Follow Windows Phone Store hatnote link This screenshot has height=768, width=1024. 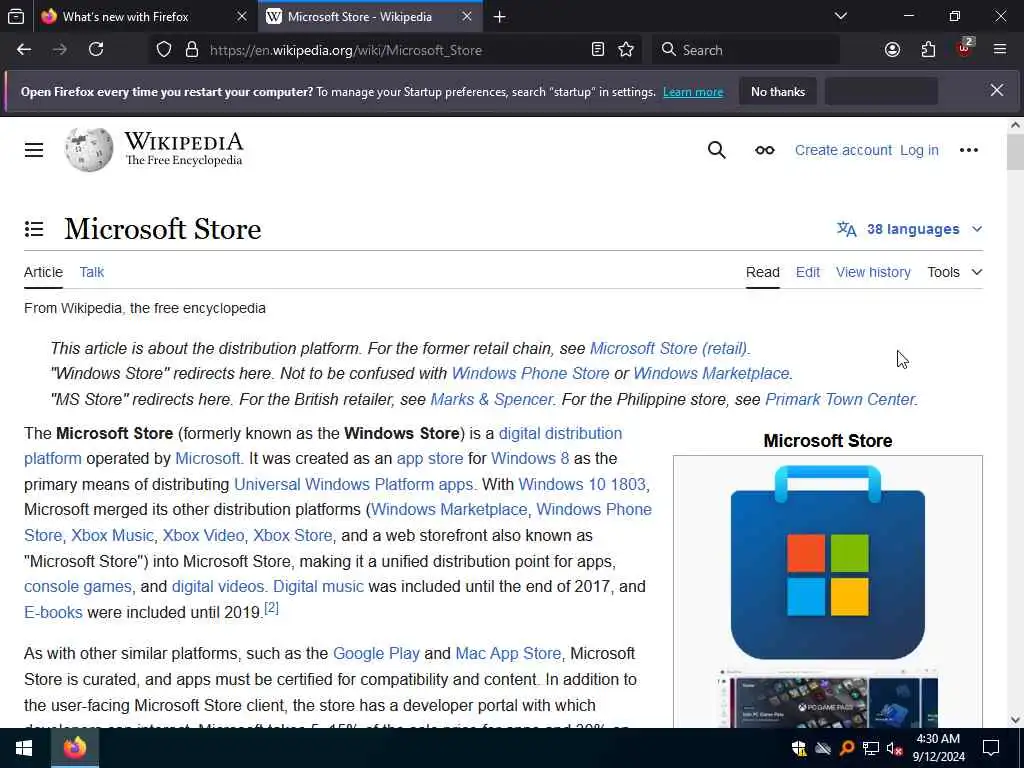pyautogui.click(x=530, y=374)
